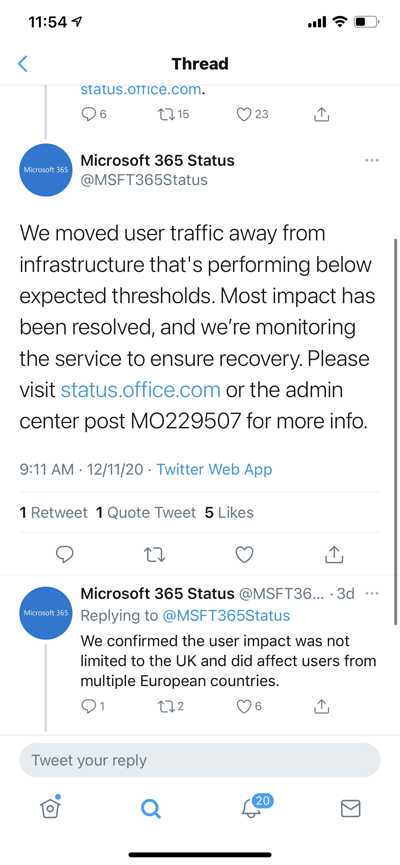The image size is (400, 865).
Task: View the 1 Quote Tweet list
Action: click(146, 512)
